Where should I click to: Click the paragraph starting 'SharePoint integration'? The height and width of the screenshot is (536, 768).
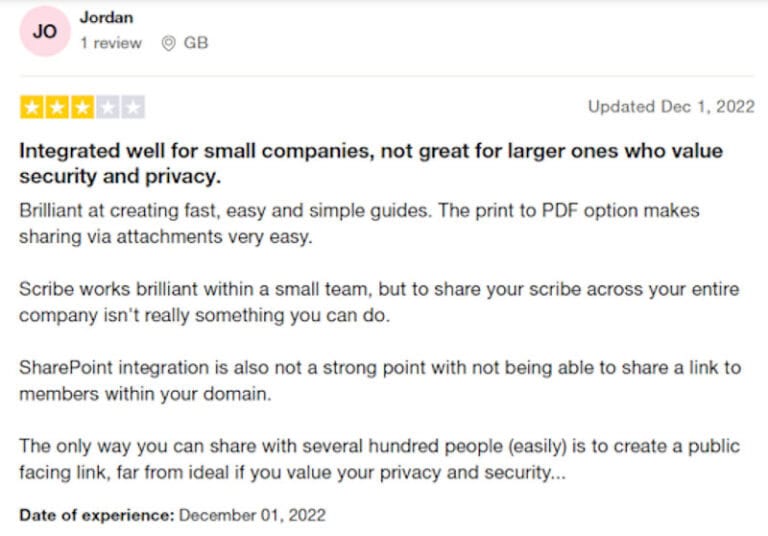(x=380, y=380)
